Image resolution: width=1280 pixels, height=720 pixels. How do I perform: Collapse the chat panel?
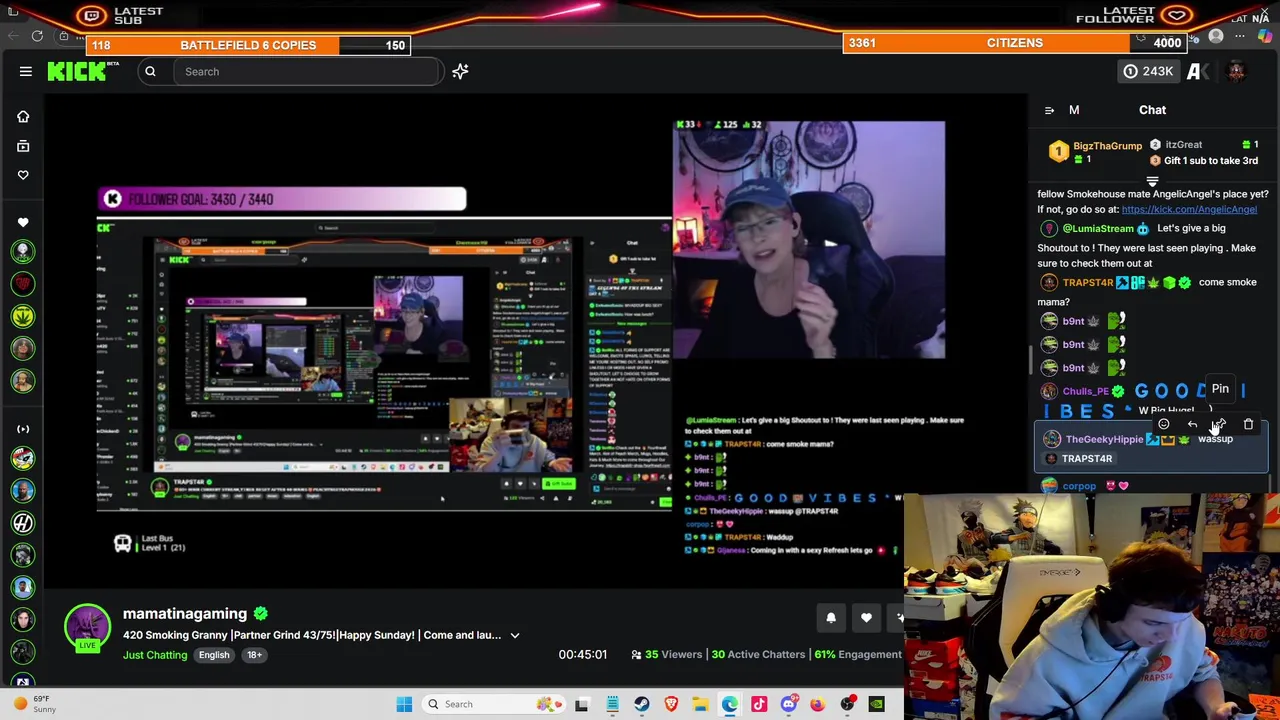[x=1049, y=110]
